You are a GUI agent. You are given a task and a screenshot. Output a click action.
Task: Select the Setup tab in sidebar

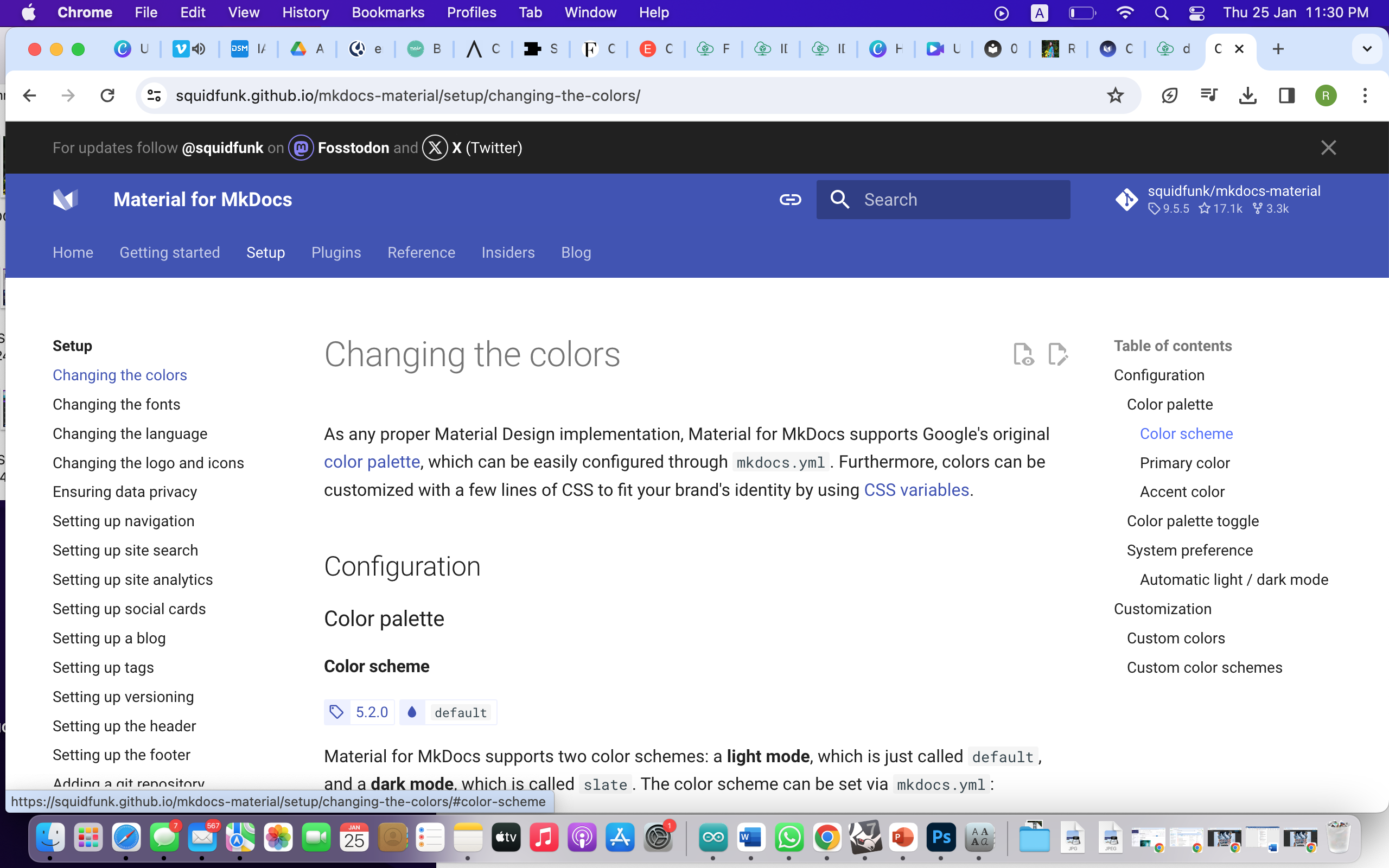pos(72,346)
